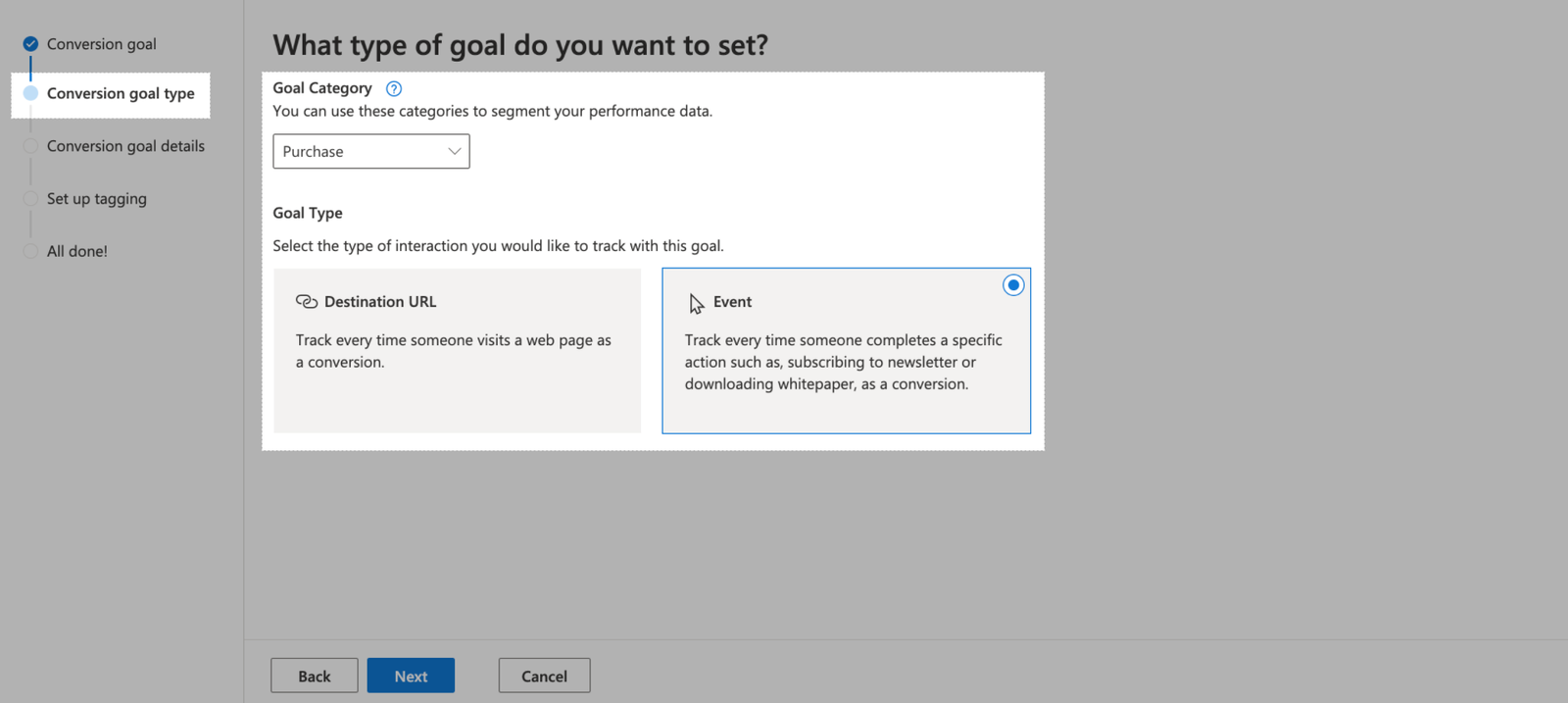Image resolution: width=1568 pixels, height=703 pixels.
Task: Open the Conversion goal details step
Action: (x=125, y=146)
